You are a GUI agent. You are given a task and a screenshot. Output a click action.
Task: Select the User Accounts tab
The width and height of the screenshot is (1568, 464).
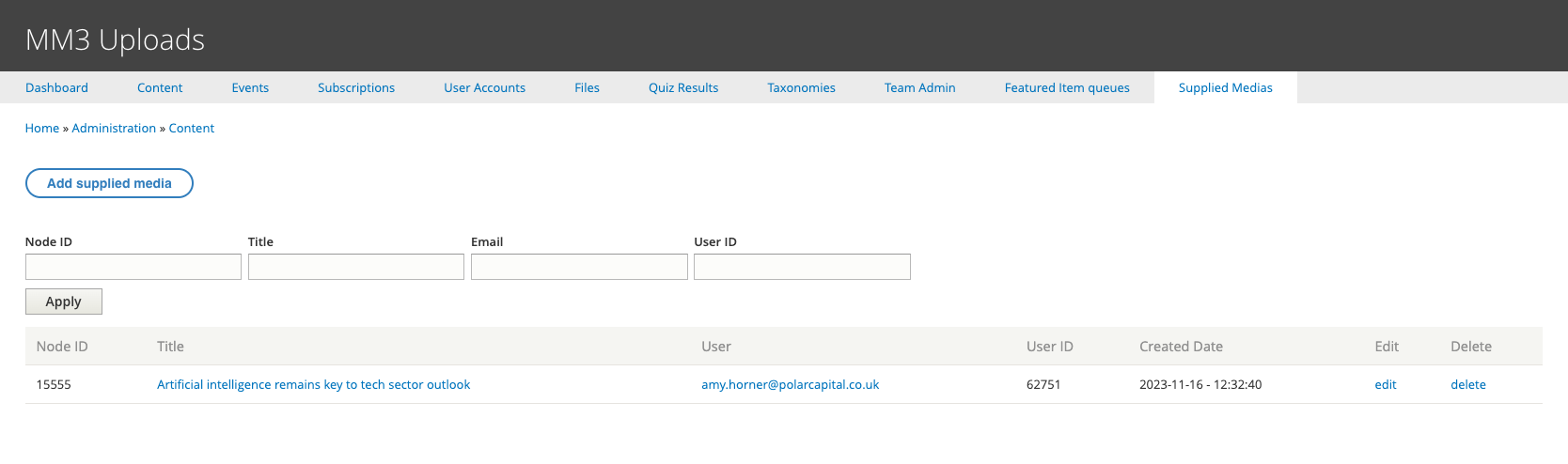(484, 87)
